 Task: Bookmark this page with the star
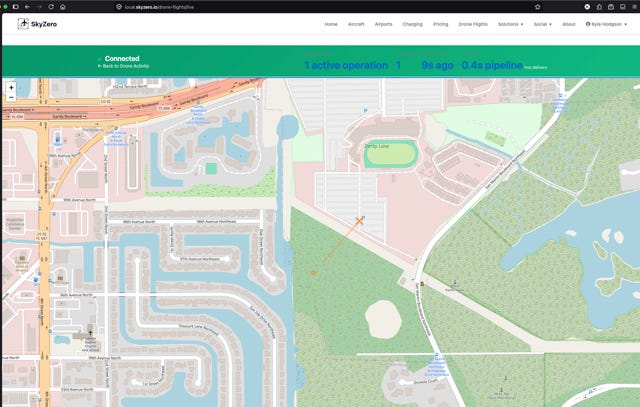(538, 7)
